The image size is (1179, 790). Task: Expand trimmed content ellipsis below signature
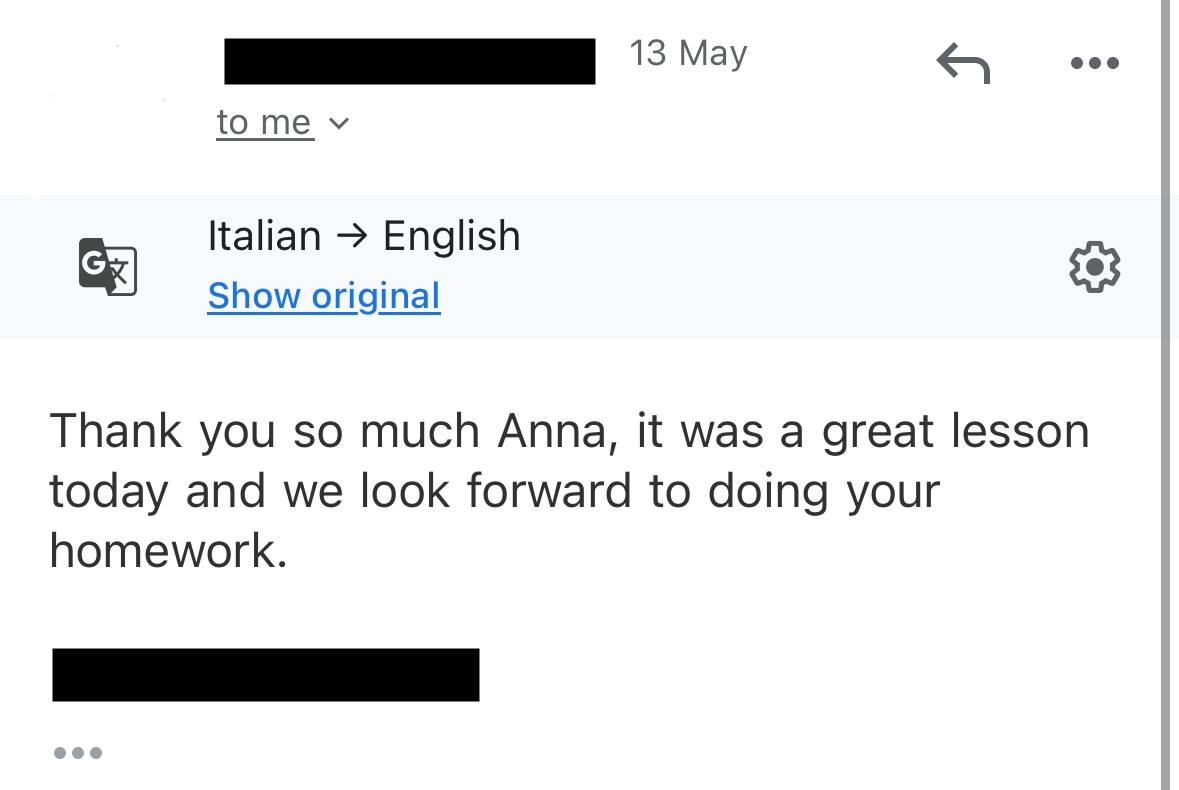point(78,753)
